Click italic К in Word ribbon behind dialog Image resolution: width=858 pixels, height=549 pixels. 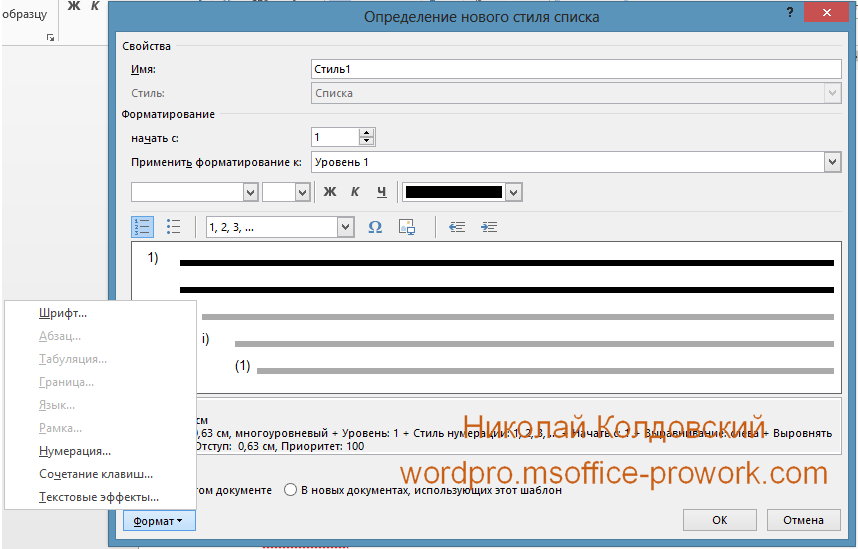pos(95,6)
